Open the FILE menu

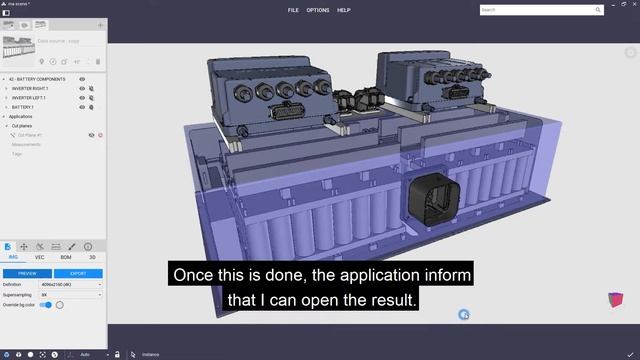coord(293,10)
